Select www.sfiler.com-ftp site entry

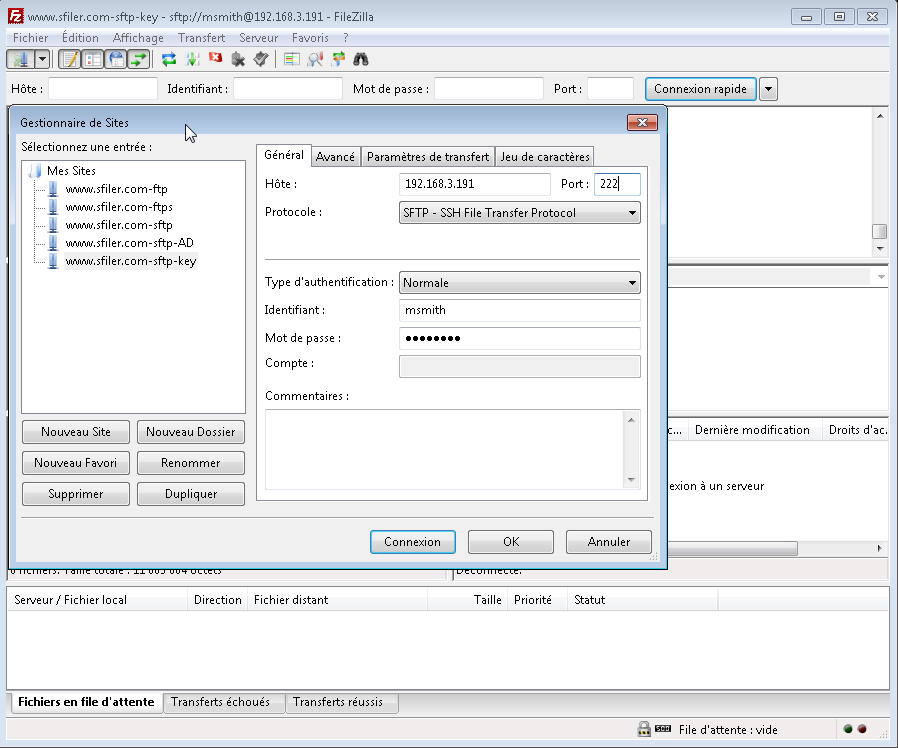[x=116, y=189]
